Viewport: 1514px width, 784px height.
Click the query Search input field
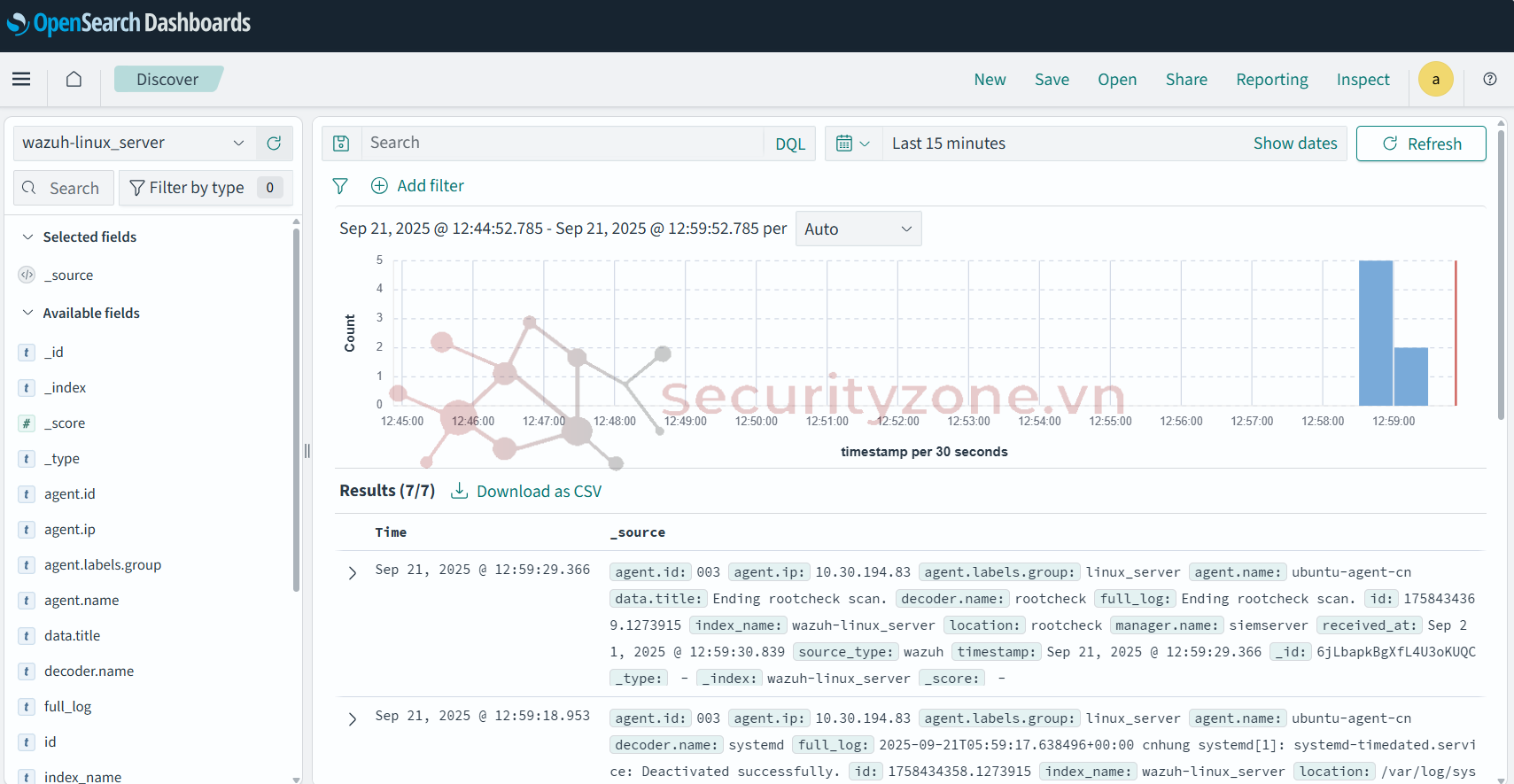pos(563,144)
